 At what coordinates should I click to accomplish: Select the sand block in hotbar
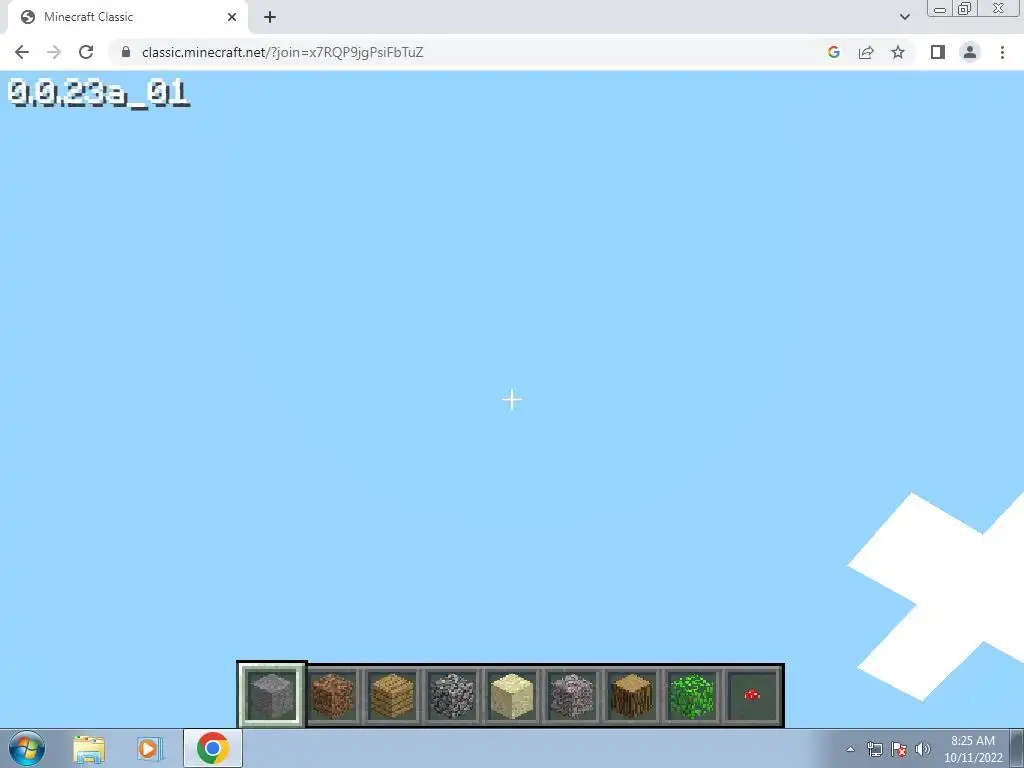coord(512,696)
